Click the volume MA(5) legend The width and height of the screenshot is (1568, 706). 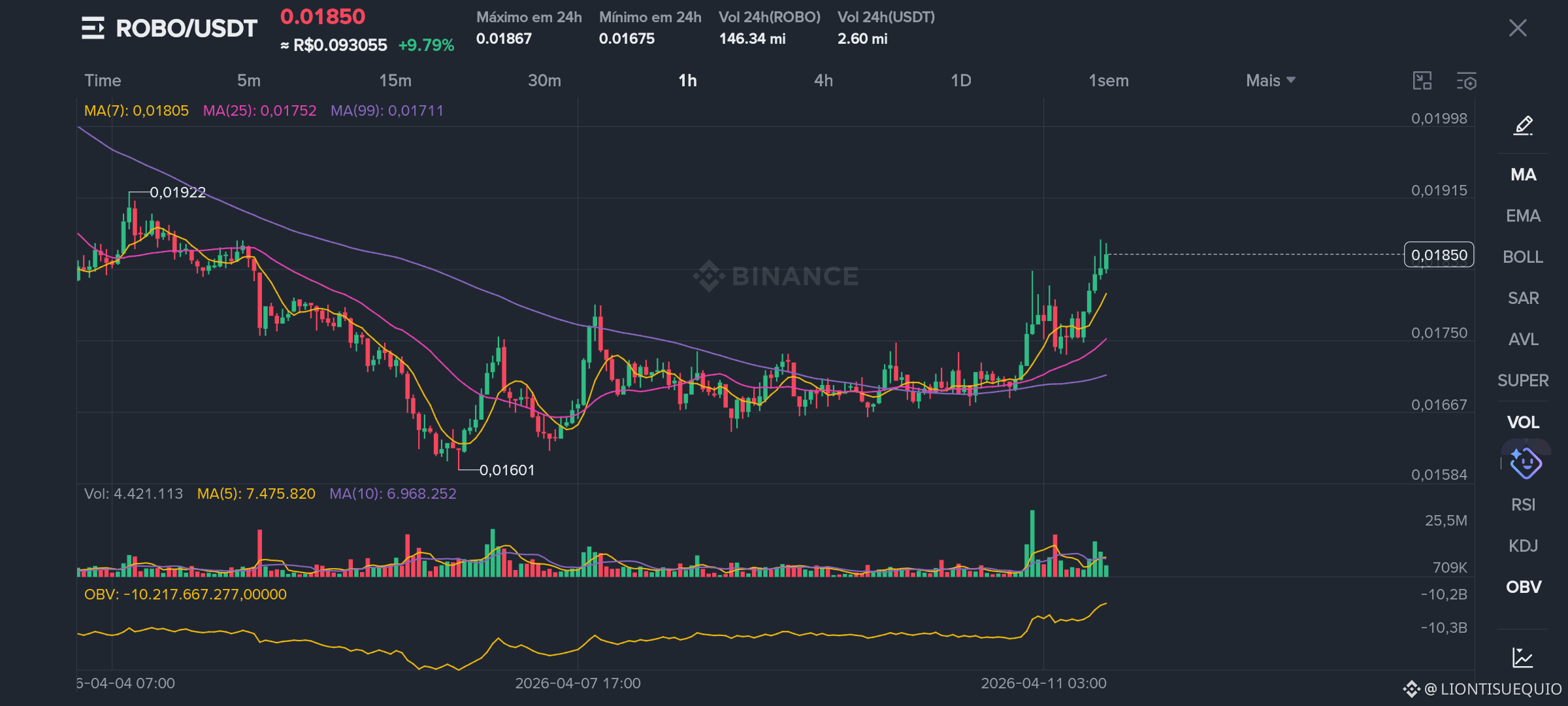click(x=256, y=494)
